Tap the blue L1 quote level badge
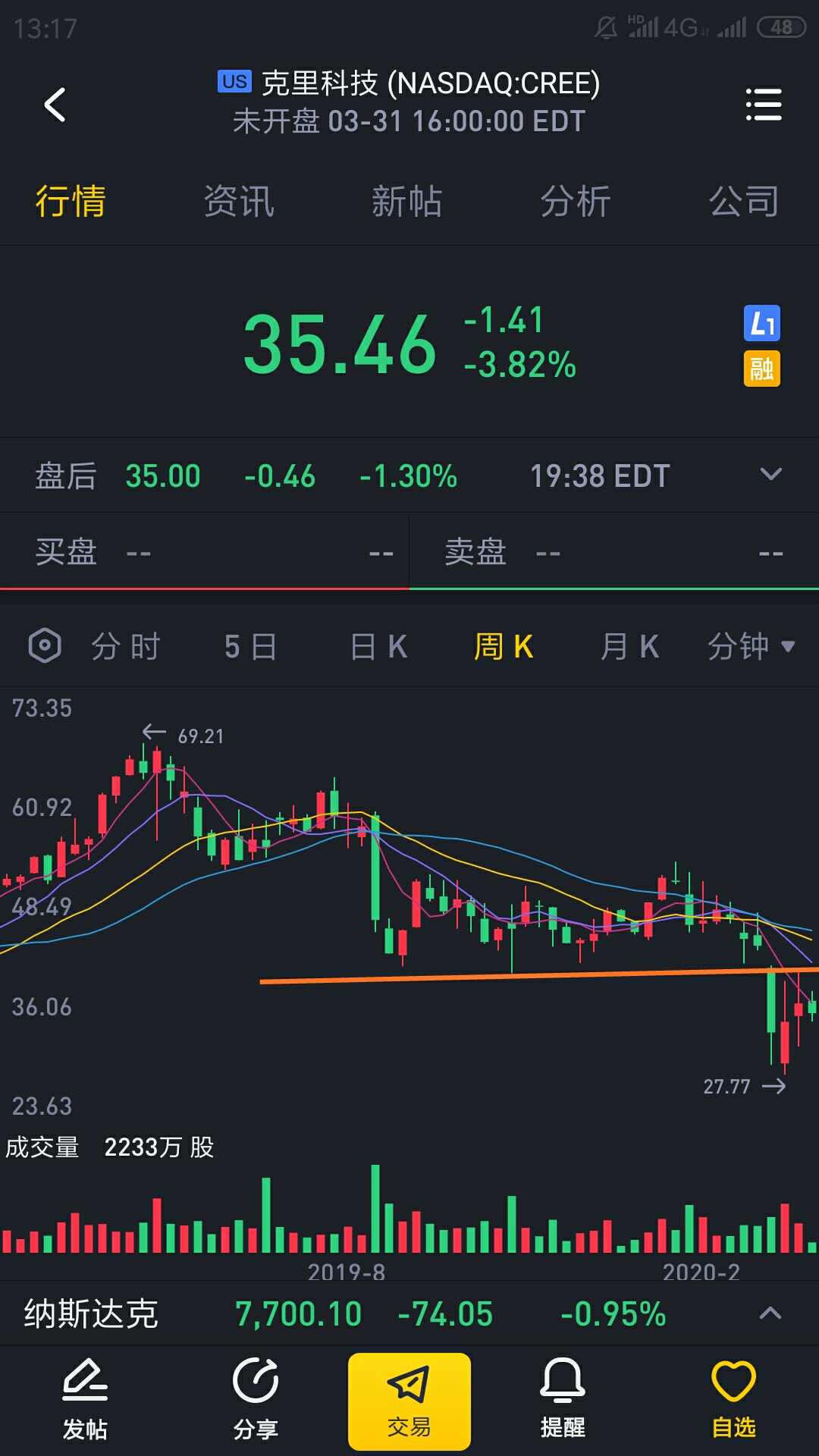 (x=761, y=324)
